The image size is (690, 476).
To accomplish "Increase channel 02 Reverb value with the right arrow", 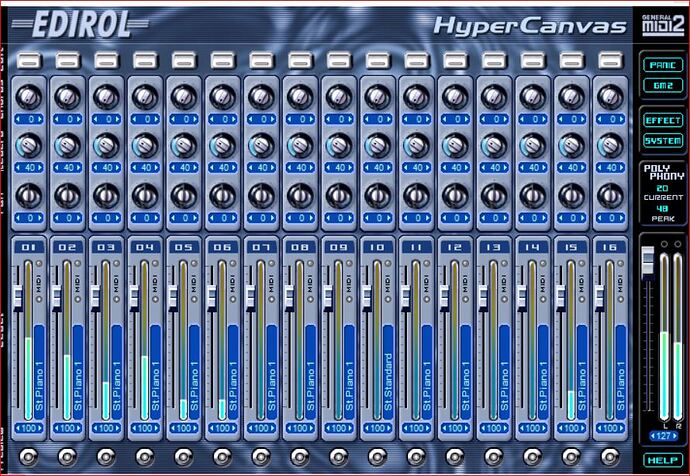I will tap(79, 168).
